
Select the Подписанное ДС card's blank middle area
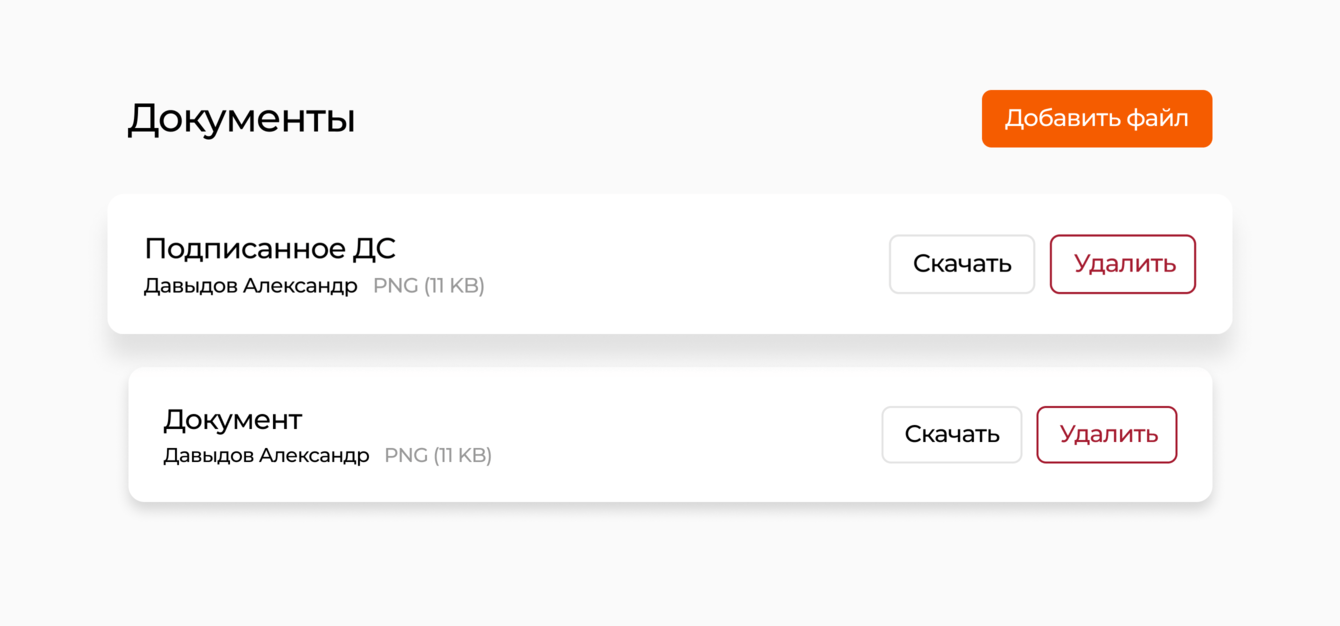(x=680, y=264)
